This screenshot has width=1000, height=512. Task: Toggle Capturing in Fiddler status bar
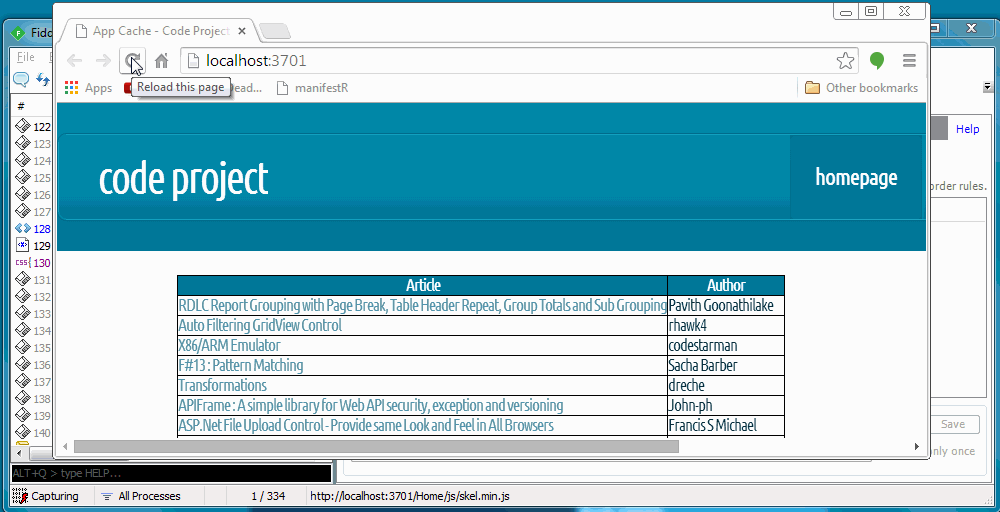(x=48, y=496)
